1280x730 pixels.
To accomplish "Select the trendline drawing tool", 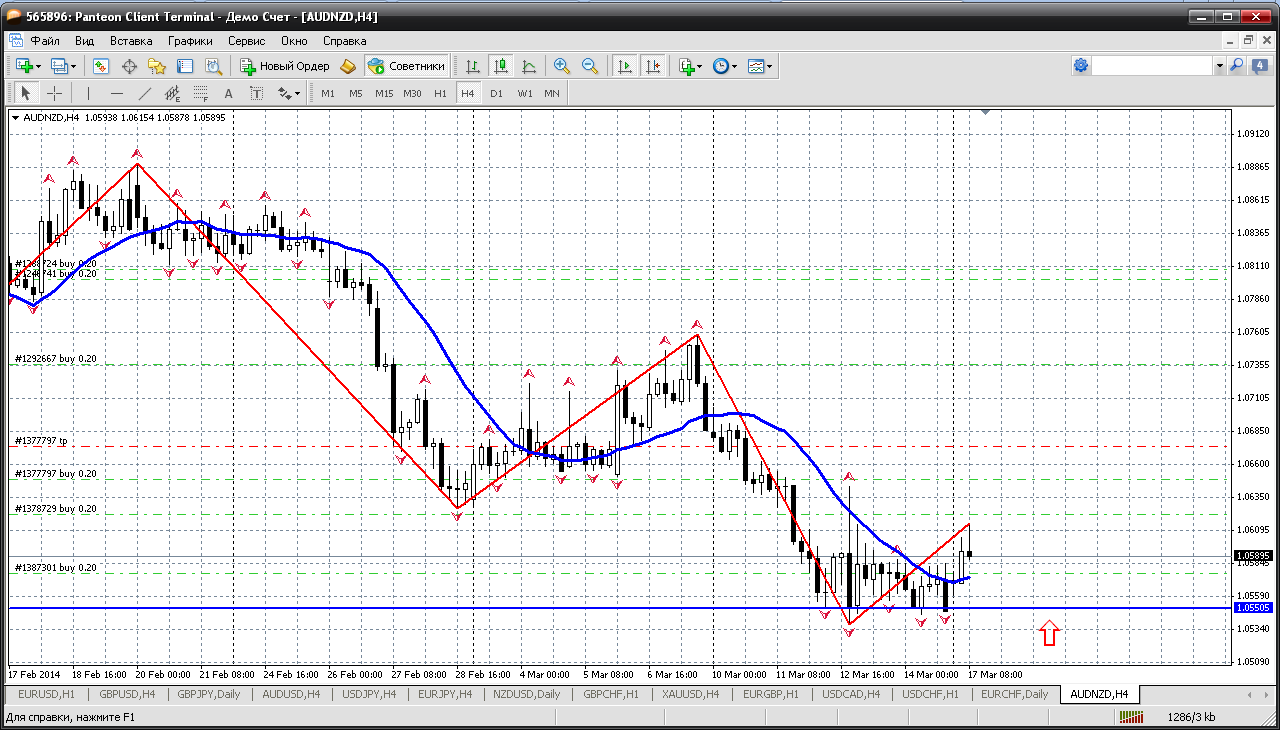I will pos(145,93).
